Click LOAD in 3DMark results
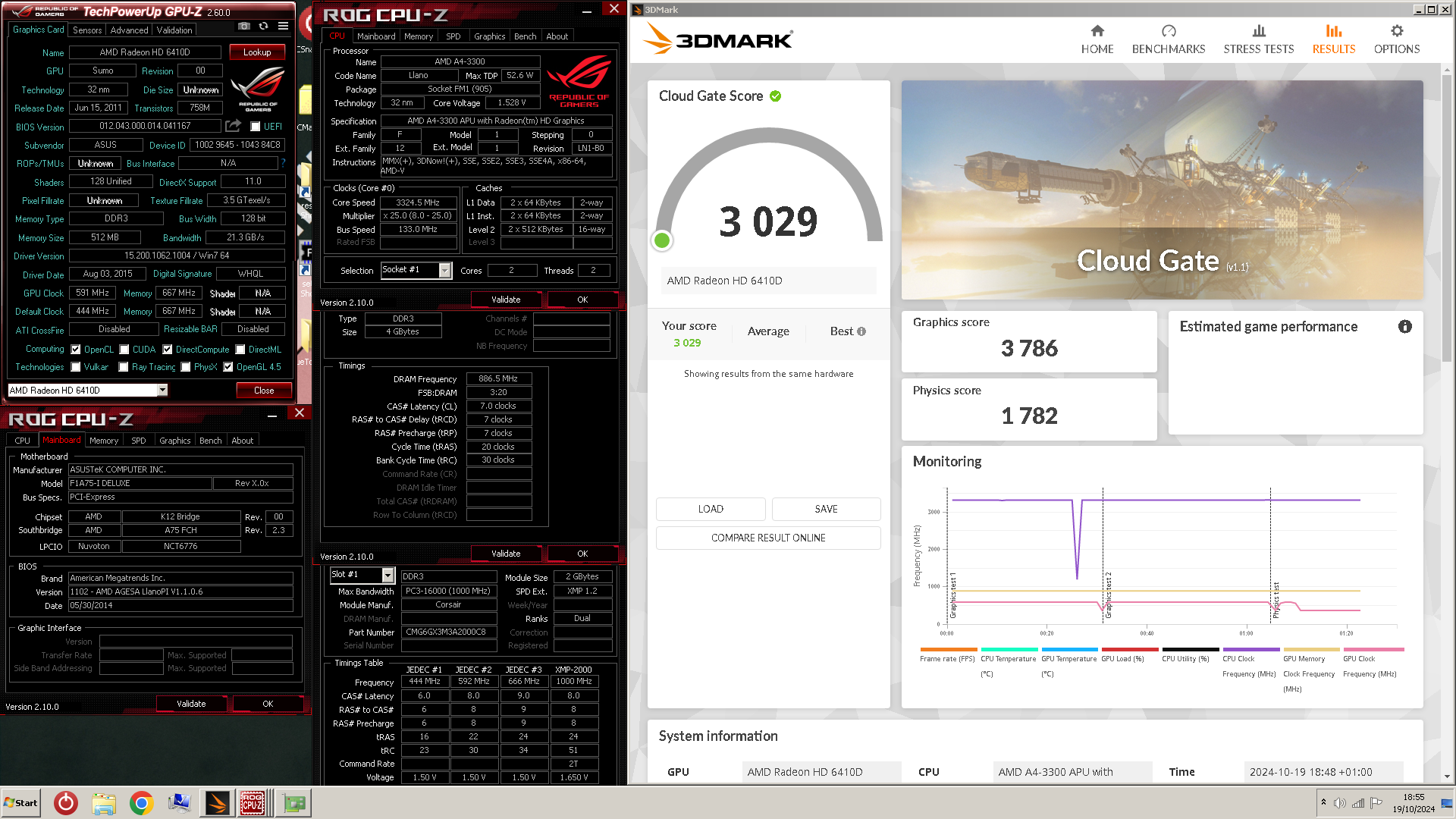This screenshot has width=1456, height=819. point(711,509)
